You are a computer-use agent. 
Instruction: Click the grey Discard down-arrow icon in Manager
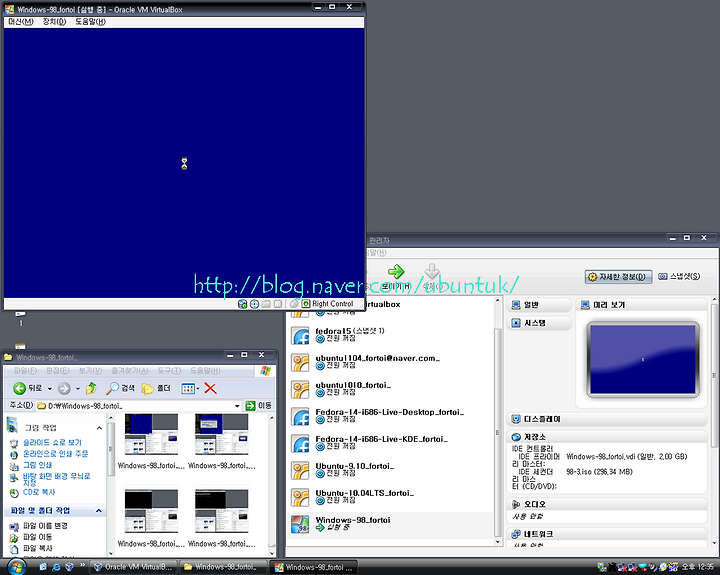(x=432, y=271)
